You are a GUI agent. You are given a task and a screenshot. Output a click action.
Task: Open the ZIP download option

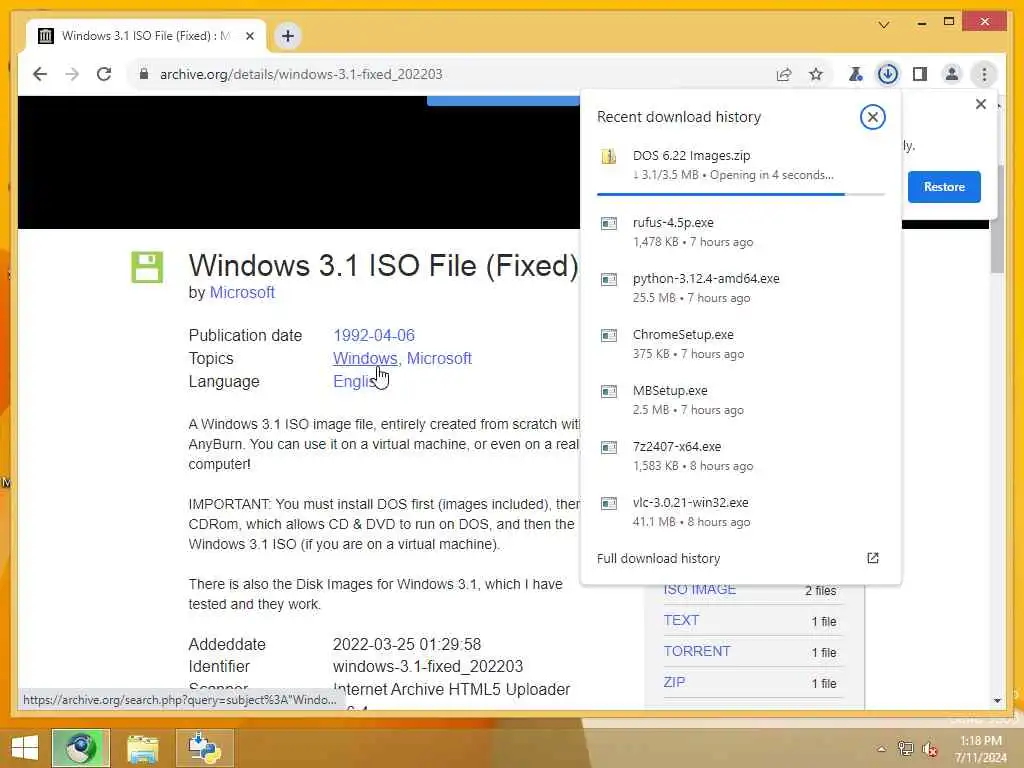pos(674,682)
